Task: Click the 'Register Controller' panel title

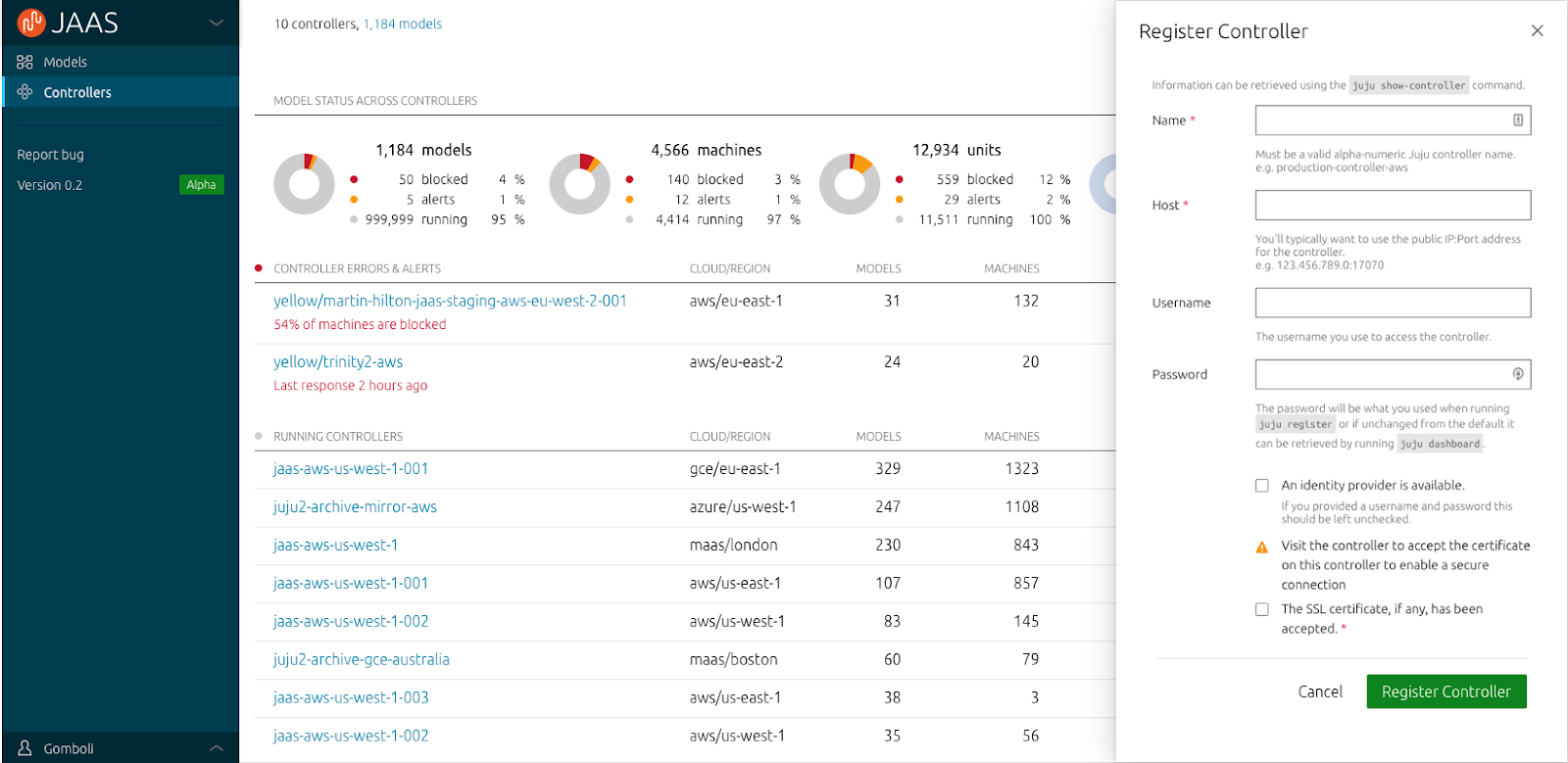Action: tap(1223, 31)
